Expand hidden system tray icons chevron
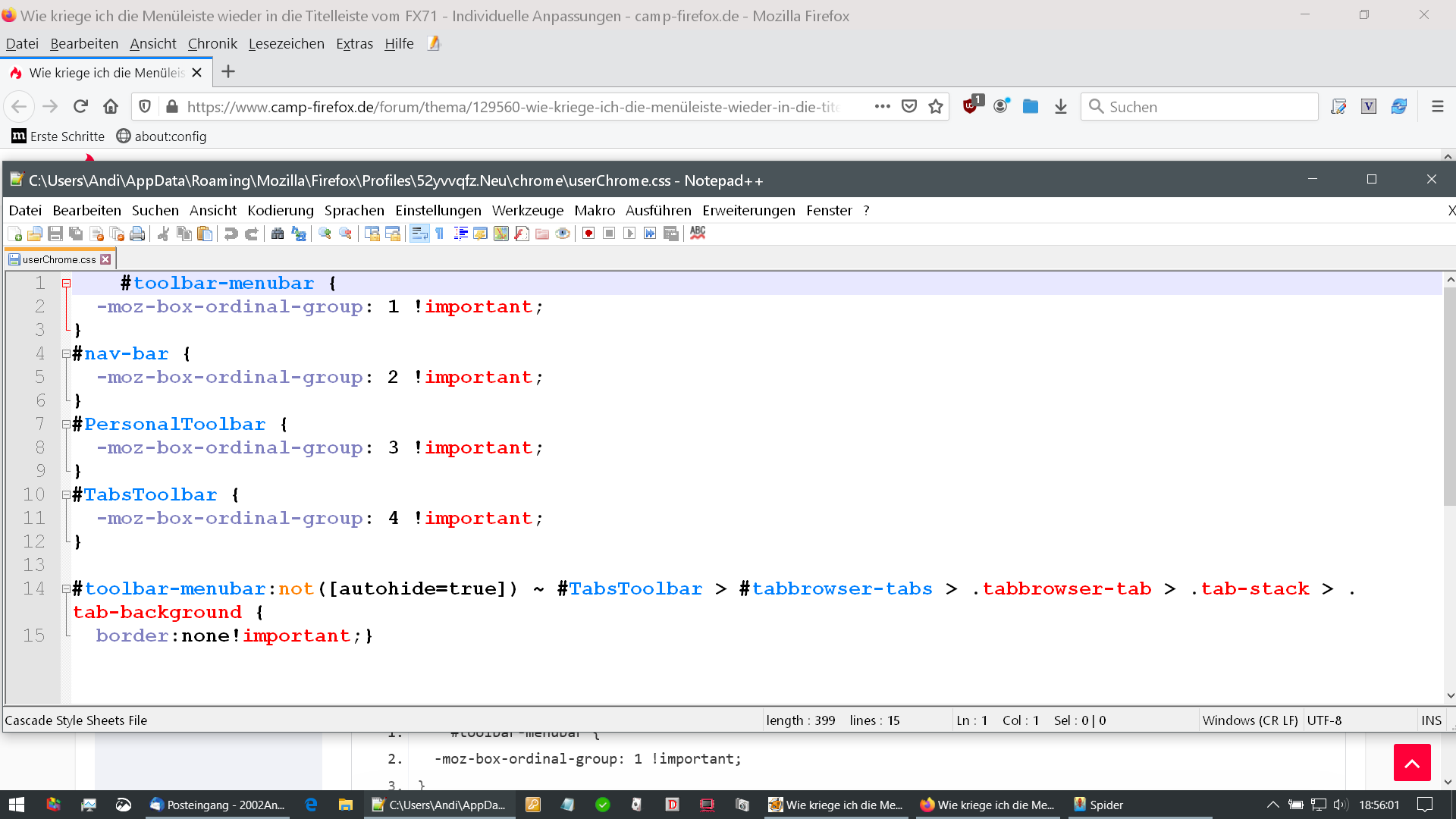Screen dimensions: 1456x819 coord(1272,805)
